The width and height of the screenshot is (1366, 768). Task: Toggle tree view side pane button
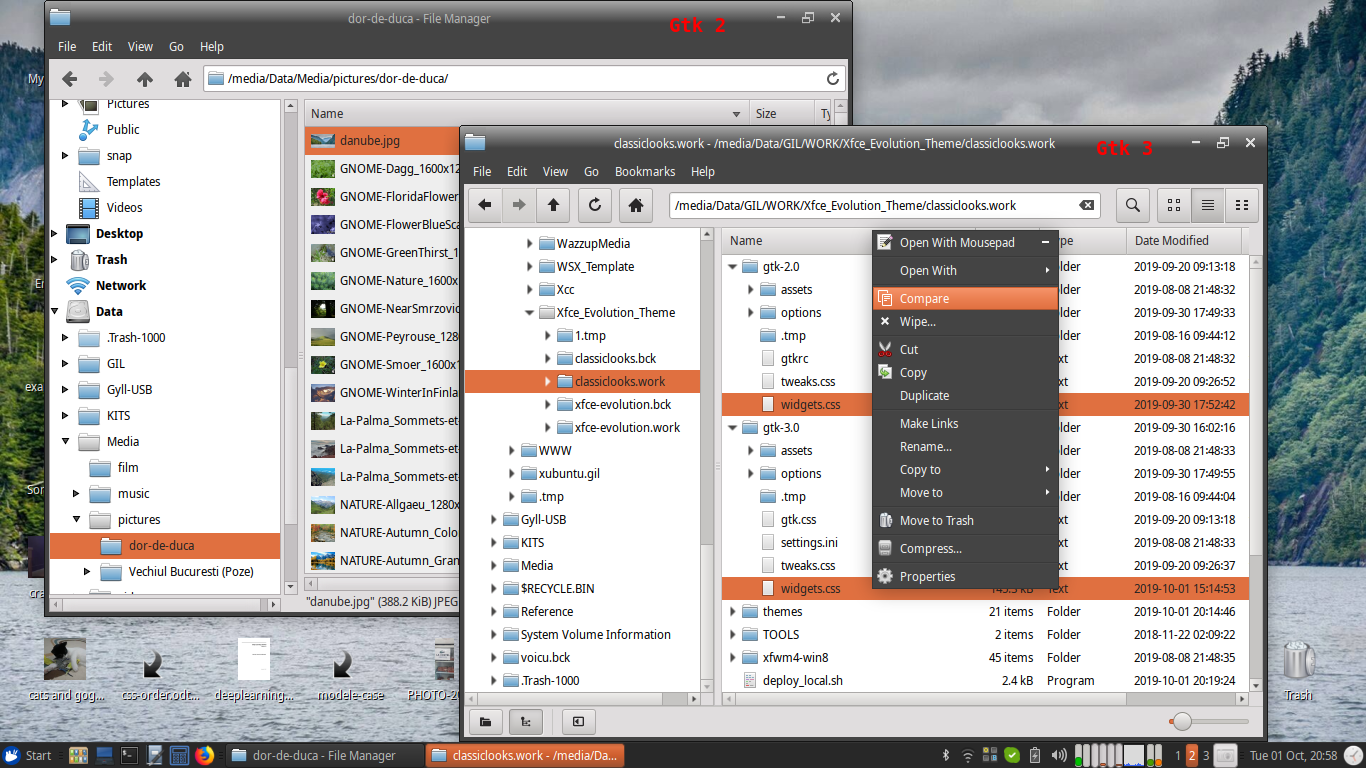tap(525, 721)
